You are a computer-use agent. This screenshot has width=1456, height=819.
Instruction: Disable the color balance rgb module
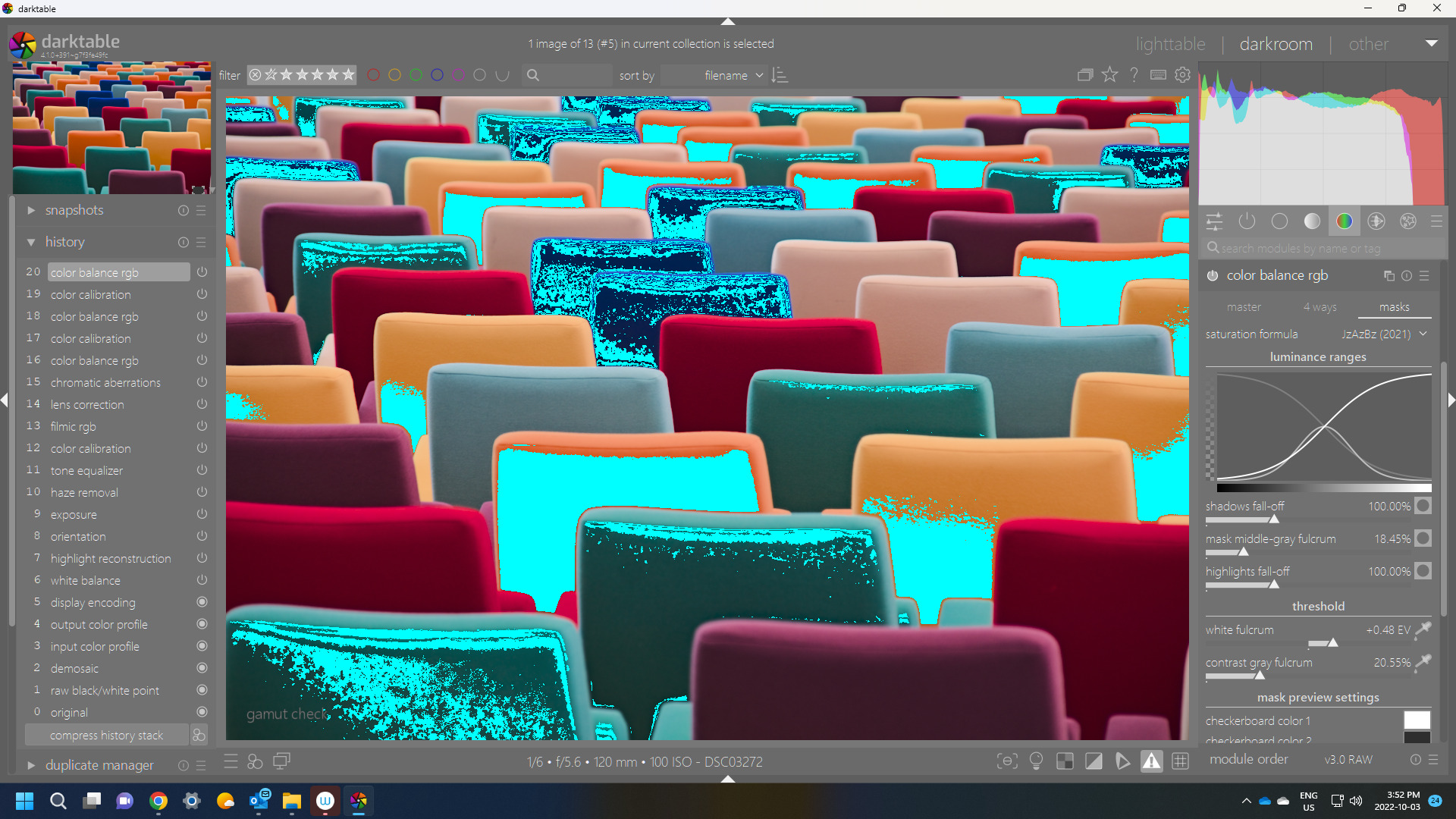tap(1213, 276)
